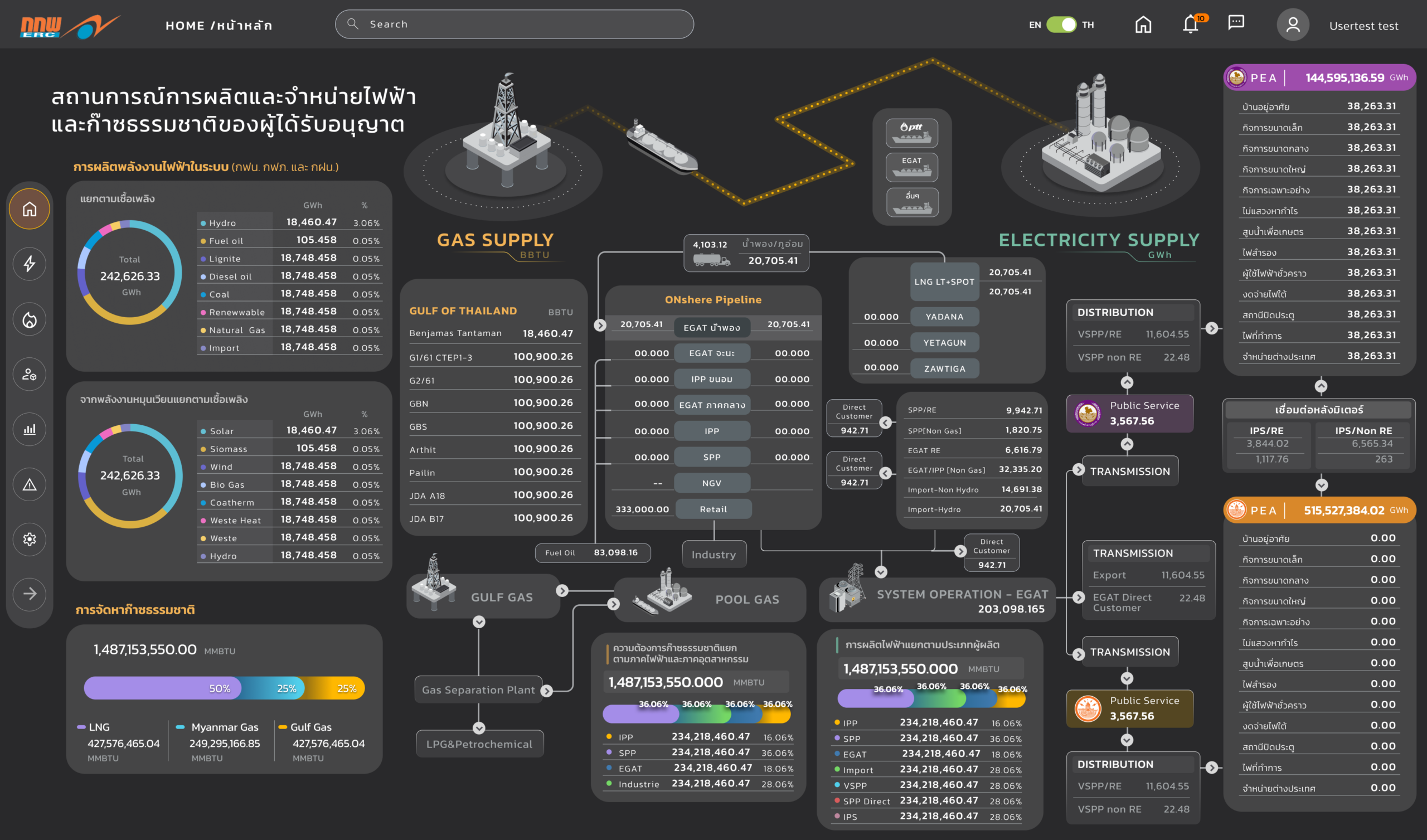Open the chat message icon in the top bar
This screenshot has width=1427, height=840.
point(1236,25)
